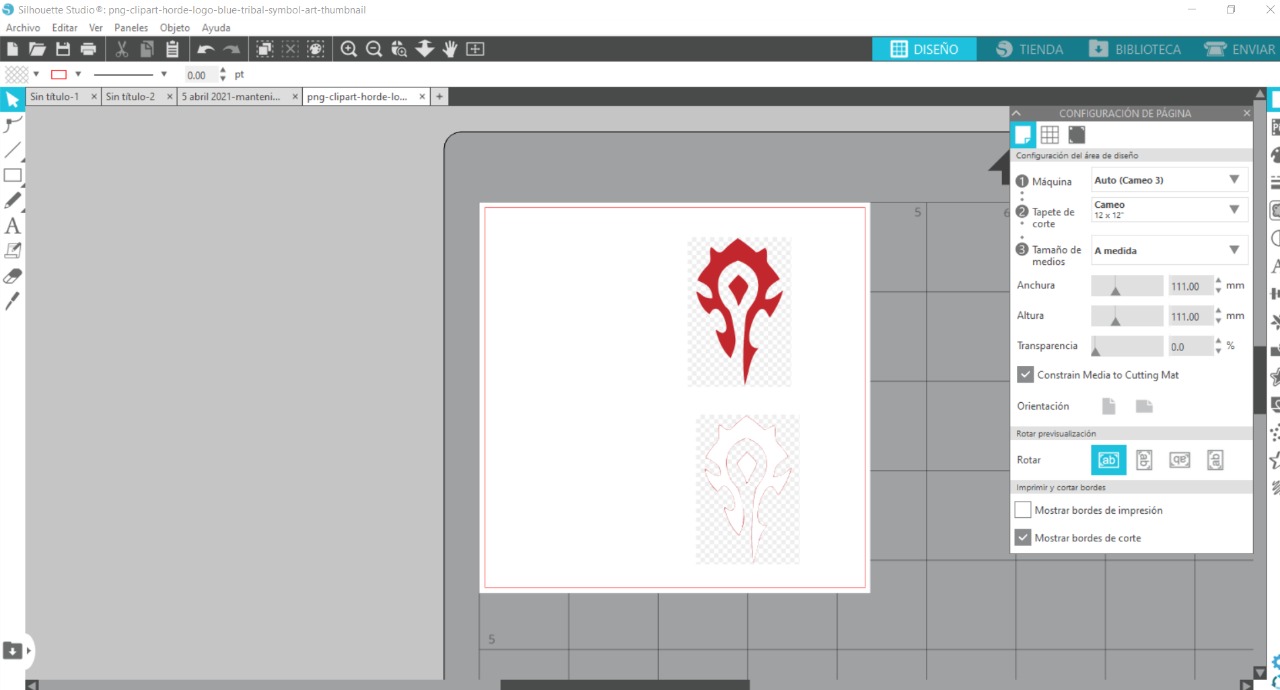Activate the zoom selection tool
Viewport: 1280px width, 690px height.
tap(399, 49)
